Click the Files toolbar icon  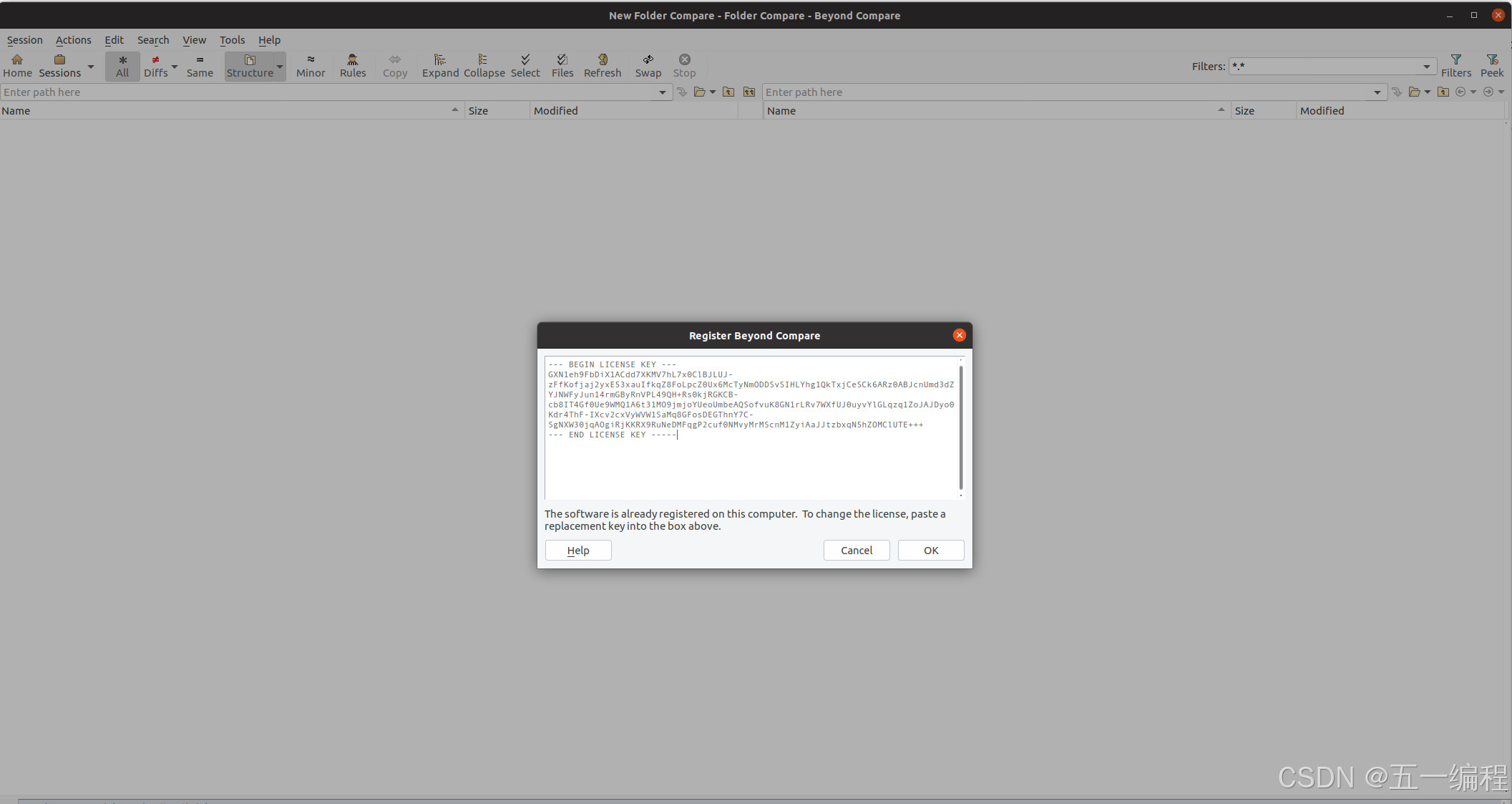(x=562, y=66)
